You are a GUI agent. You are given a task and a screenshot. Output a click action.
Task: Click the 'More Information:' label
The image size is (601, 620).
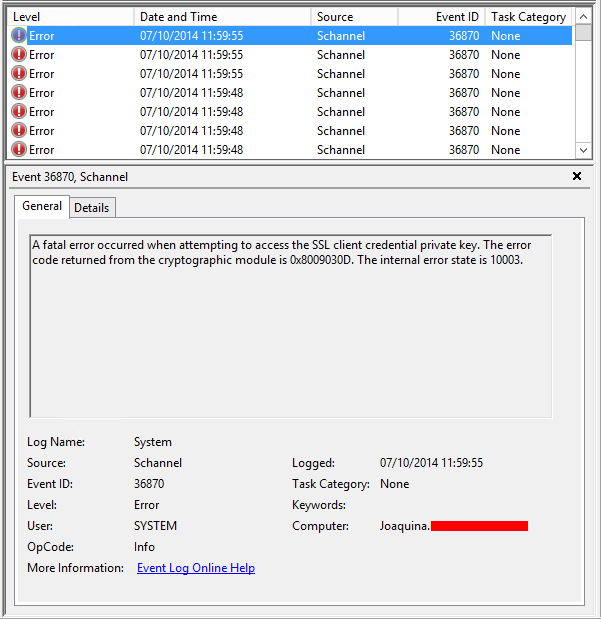pos(75,568)
